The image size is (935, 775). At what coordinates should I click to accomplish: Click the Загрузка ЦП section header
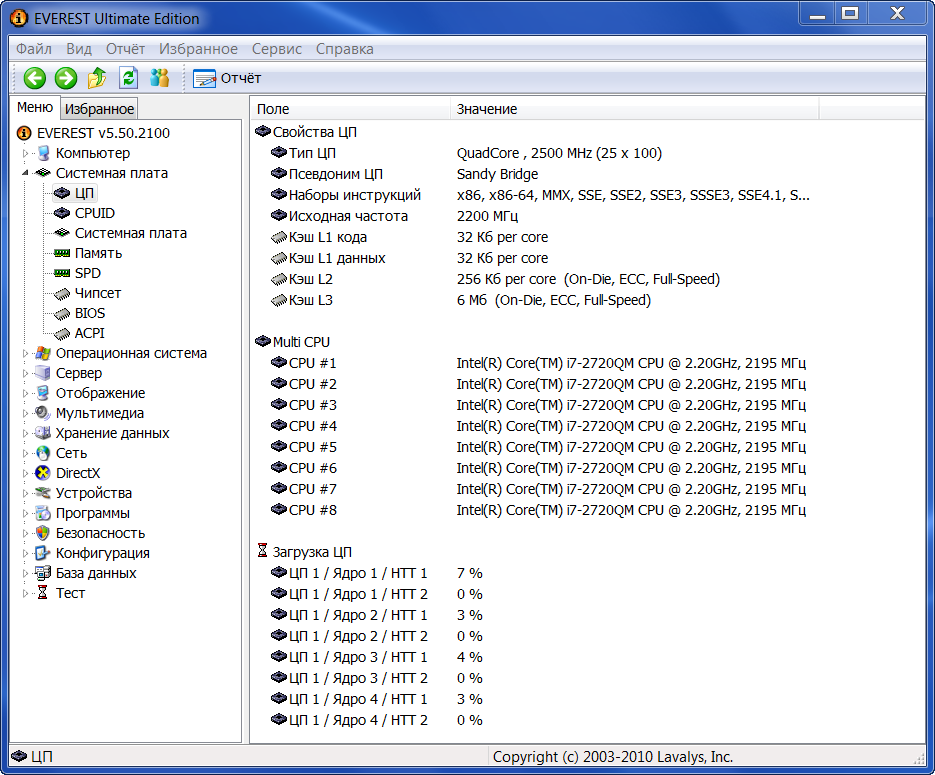304,552
